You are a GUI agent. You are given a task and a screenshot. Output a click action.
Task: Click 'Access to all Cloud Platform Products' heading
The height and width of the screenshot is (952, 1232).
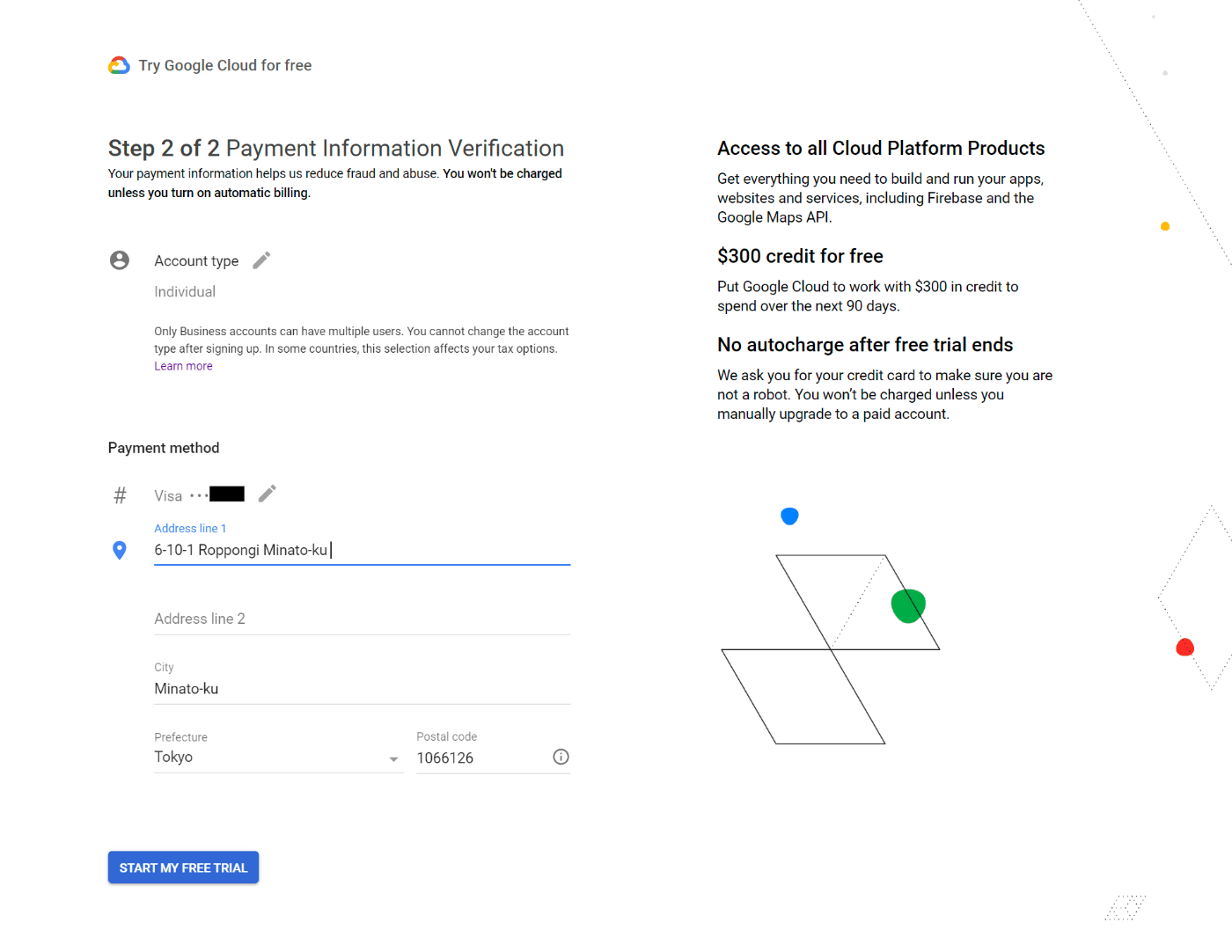[881, 148]
